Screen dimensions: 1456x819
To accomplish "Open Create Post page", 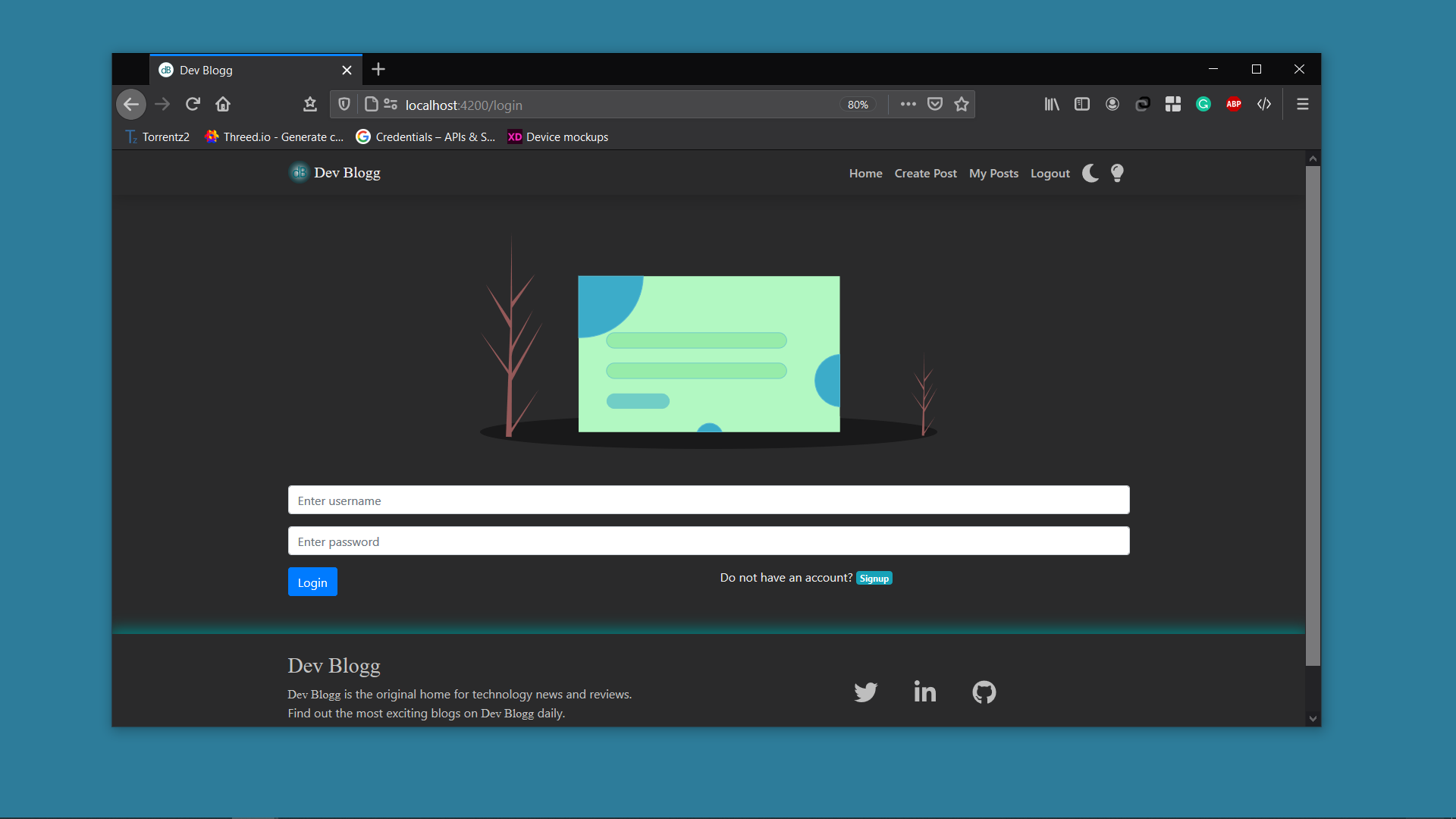I will [925, 174].
